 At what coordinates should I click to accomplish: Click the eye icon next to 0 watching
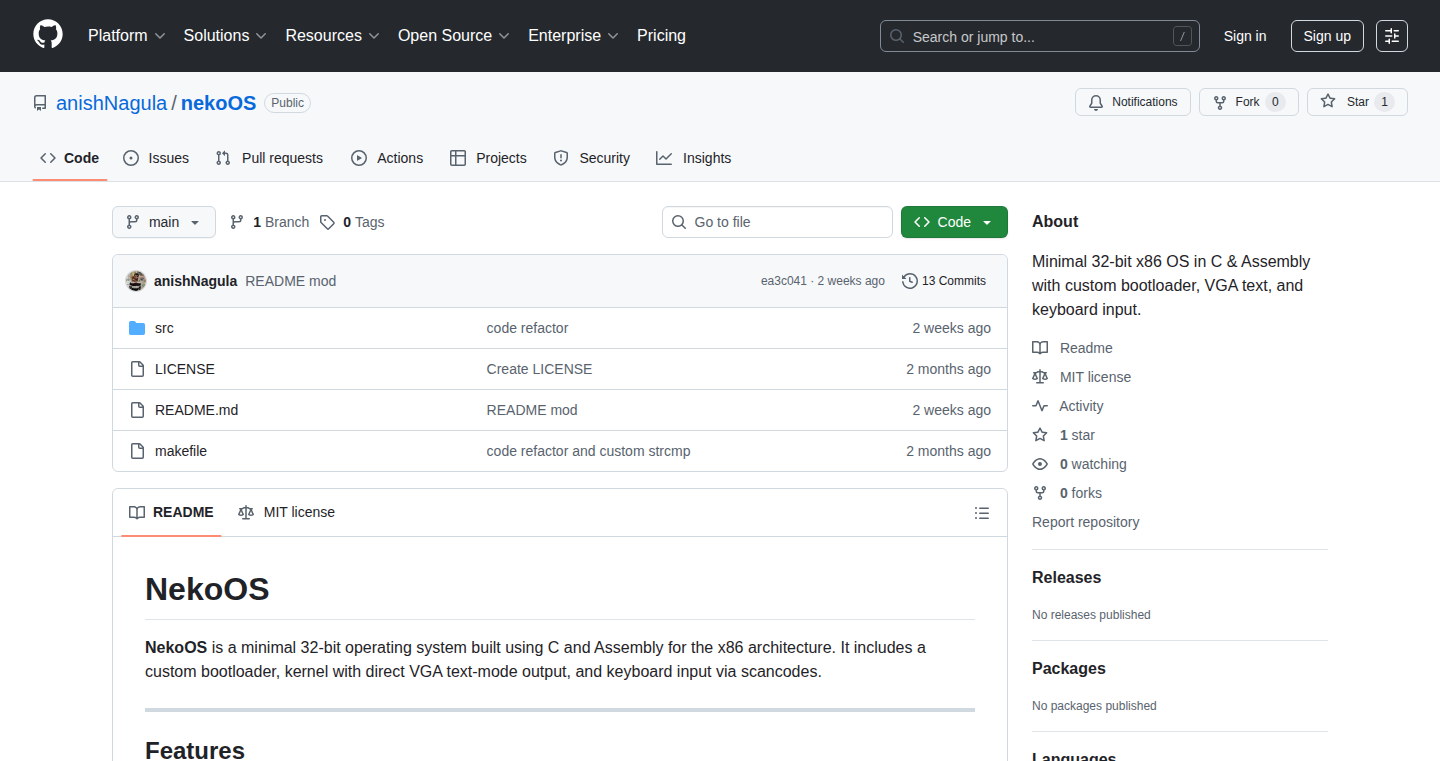point(1040,464)
